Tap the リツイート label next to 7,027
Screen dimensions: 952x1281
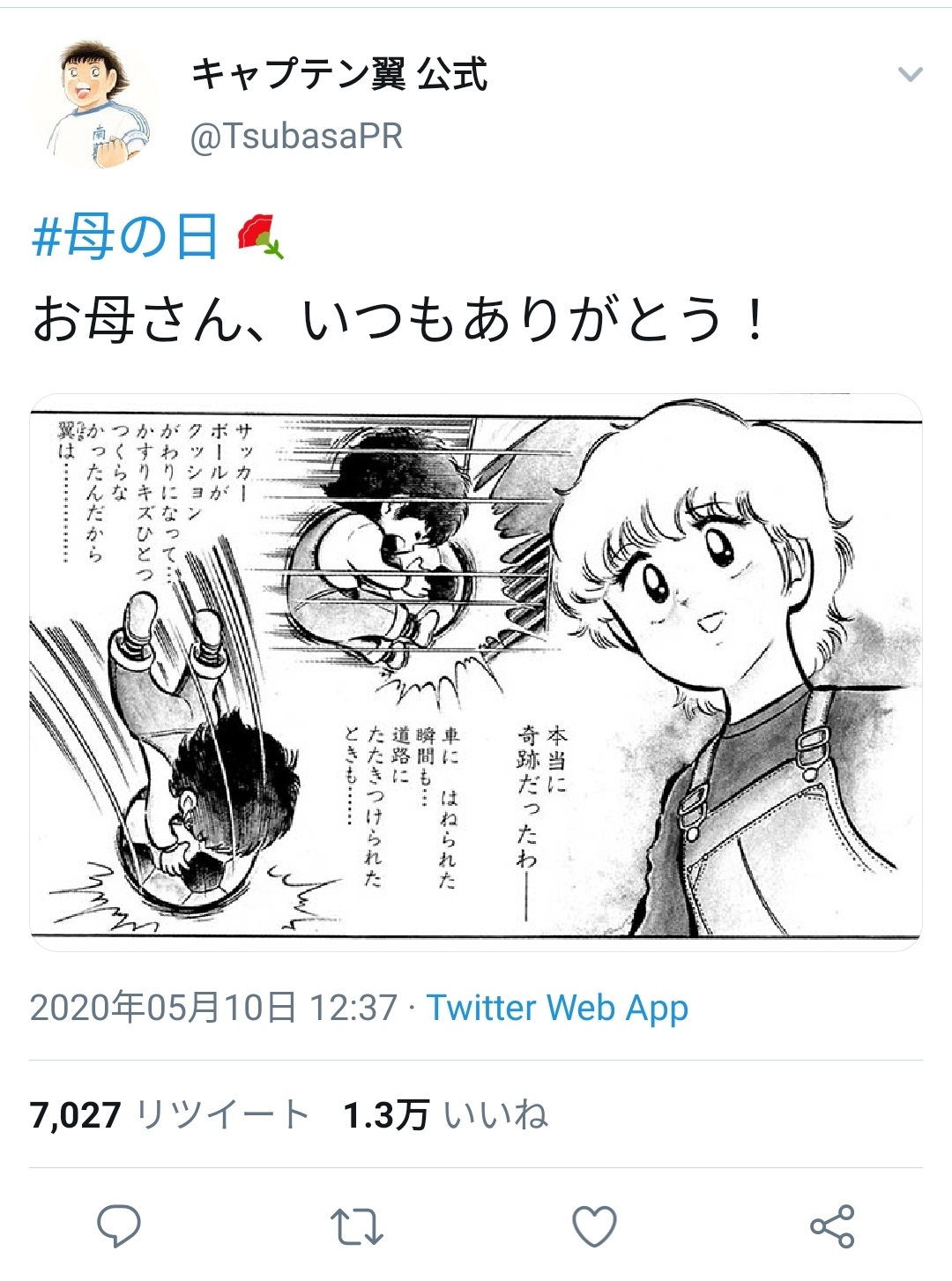222,1115
